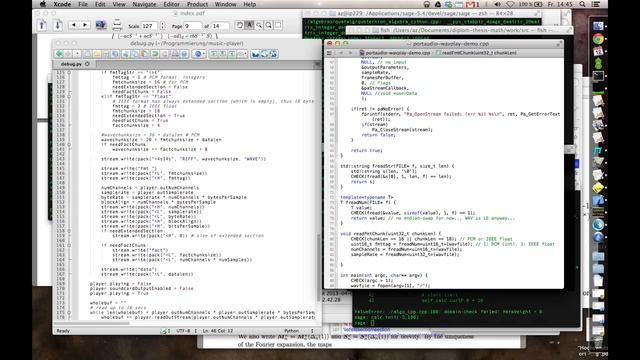
Task: Click the Scale value field showing 127
Action: 149,26
